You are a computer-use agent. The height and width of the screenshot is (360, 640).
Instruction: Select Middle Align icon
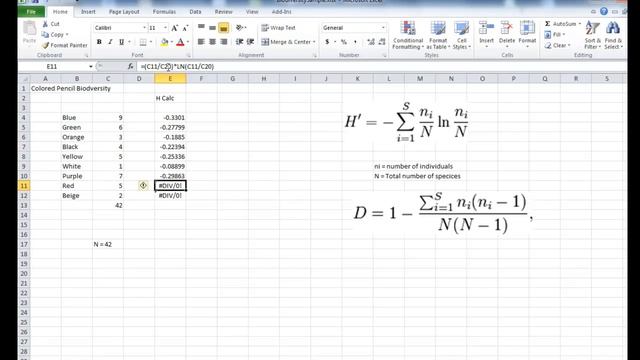212,27
